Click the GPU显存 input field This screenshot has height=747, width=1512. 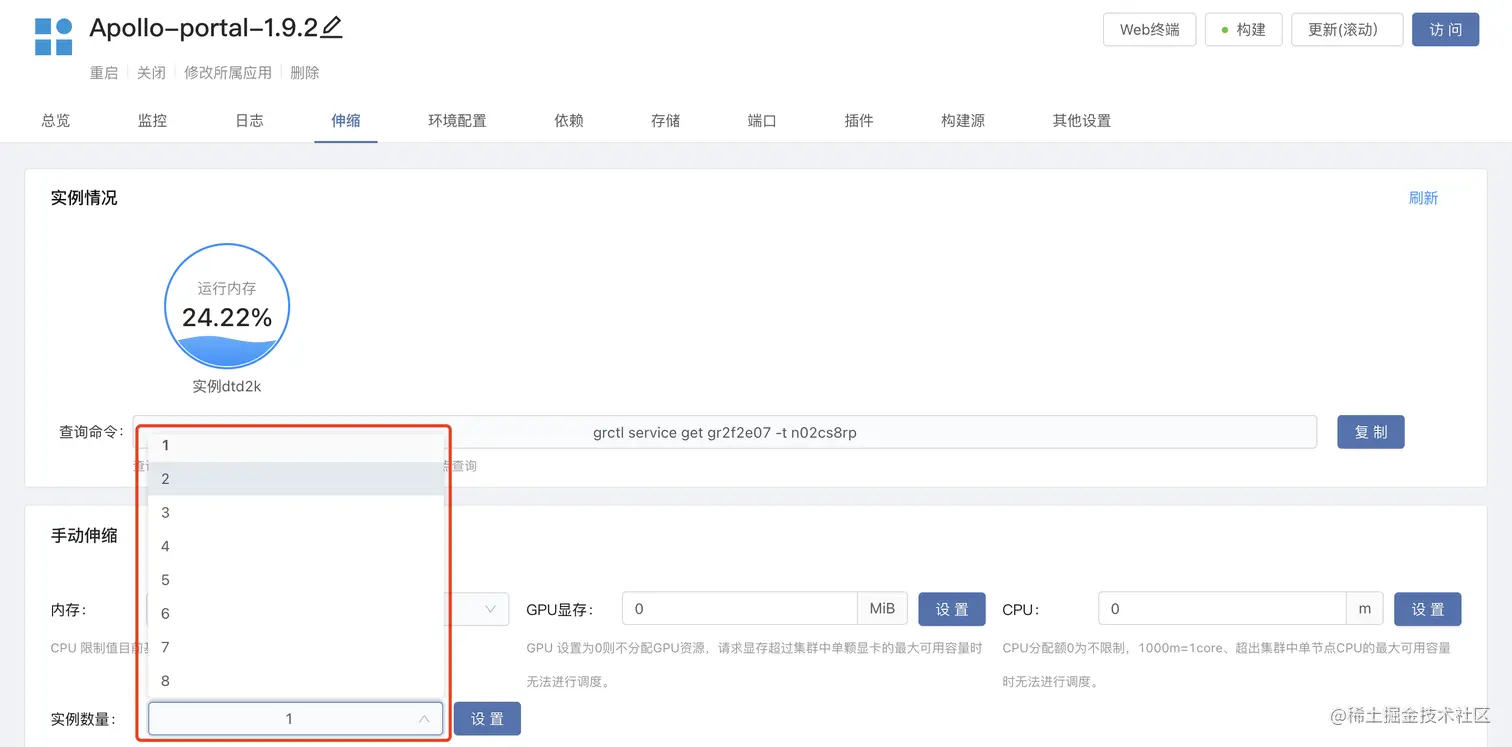pyautogui.click(x=740, y=609)
